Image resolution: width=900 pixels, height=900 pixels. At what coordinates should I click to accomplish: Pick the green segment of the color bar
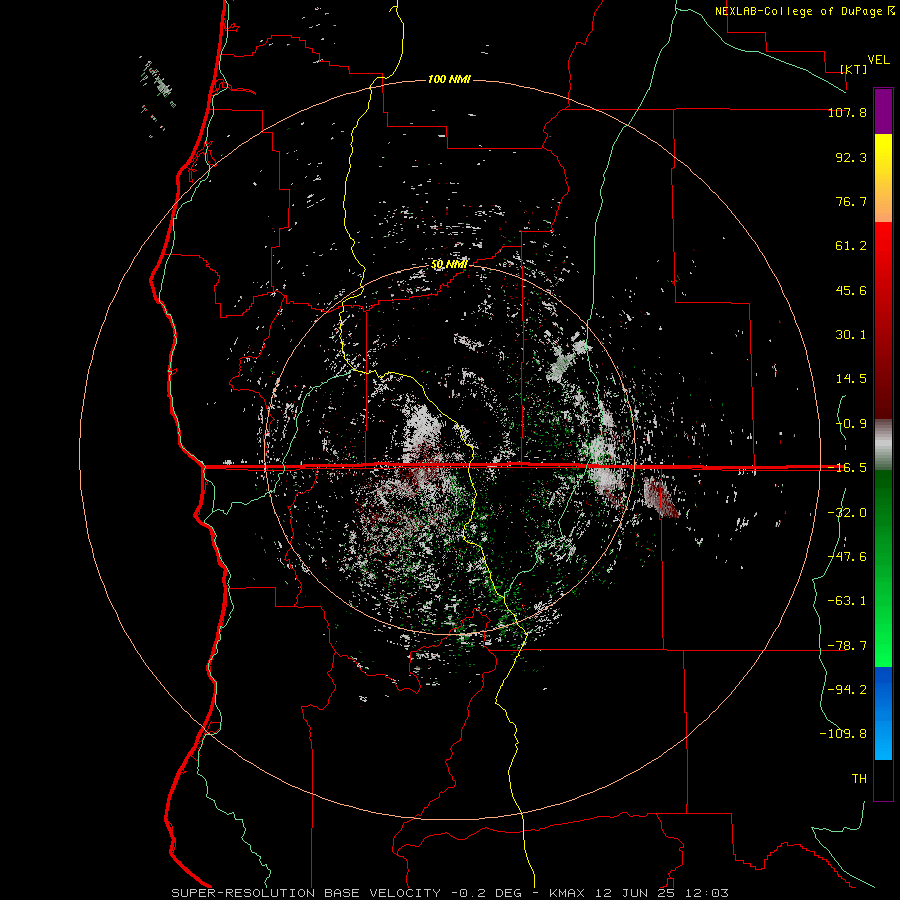[883, 568]
